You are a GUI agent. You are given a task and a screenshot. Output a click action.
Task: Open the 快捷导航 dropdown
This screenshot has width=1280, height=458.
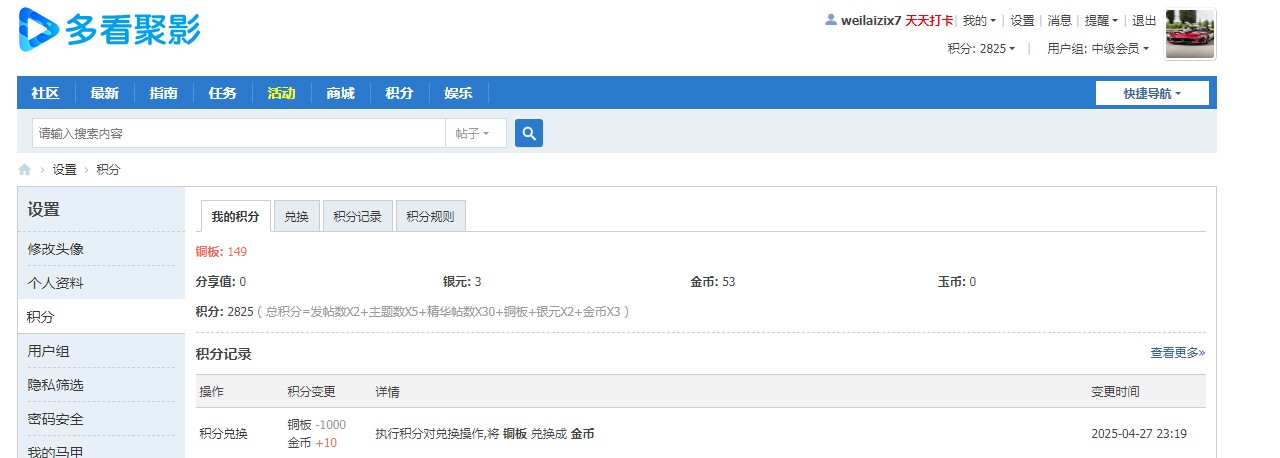click(x=1152, y=93)
